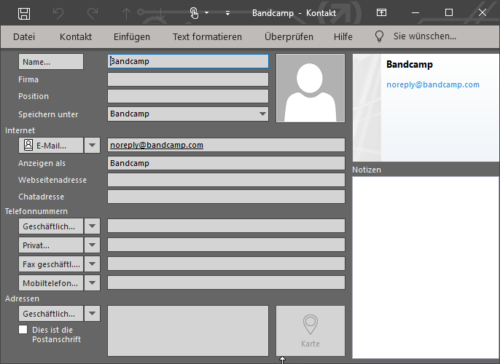Open the Hilfe tab
The width and height of the screenshot is (500, 364).
tap(343, 37)
